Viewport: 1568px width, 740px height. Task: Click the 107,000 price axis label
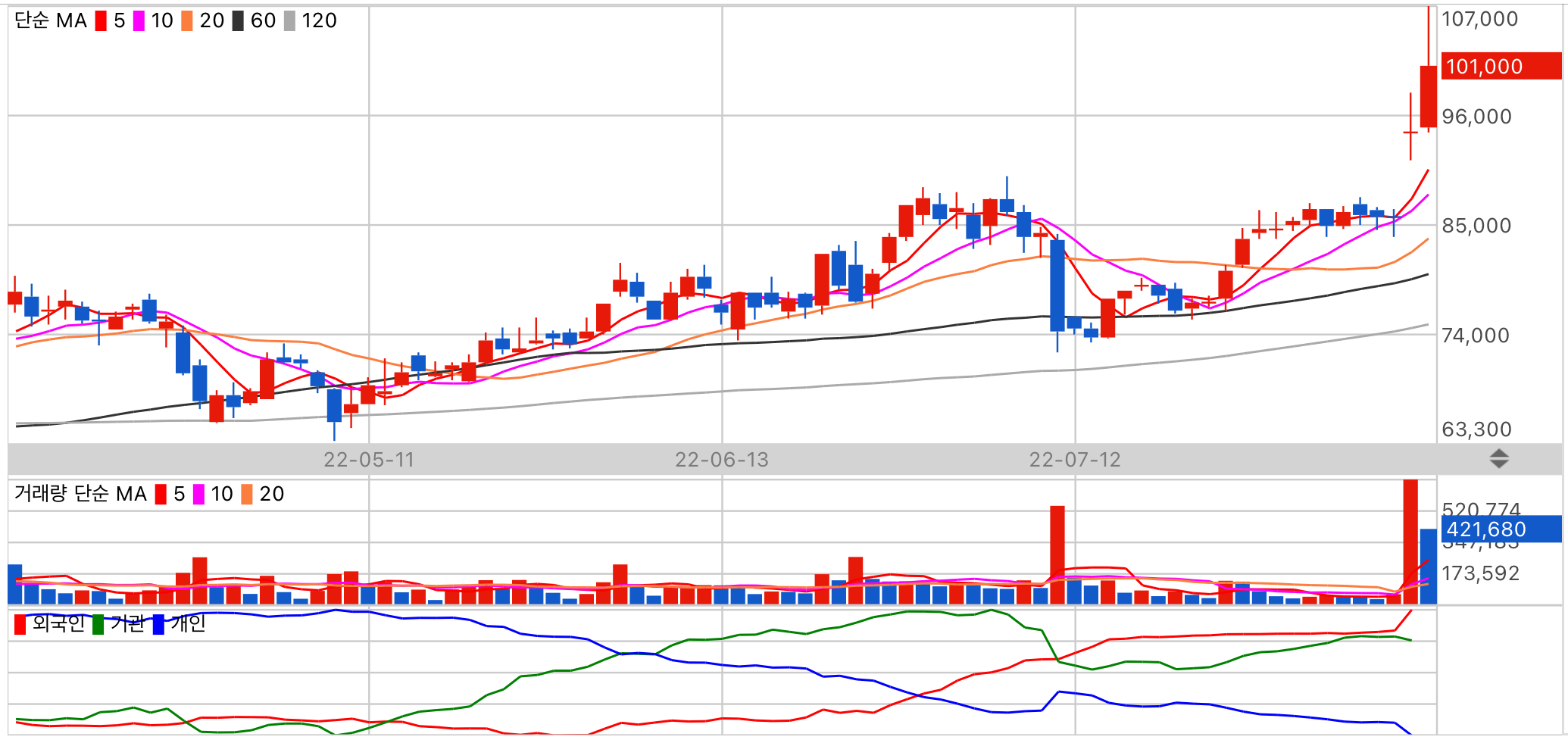click(1479, 19)
